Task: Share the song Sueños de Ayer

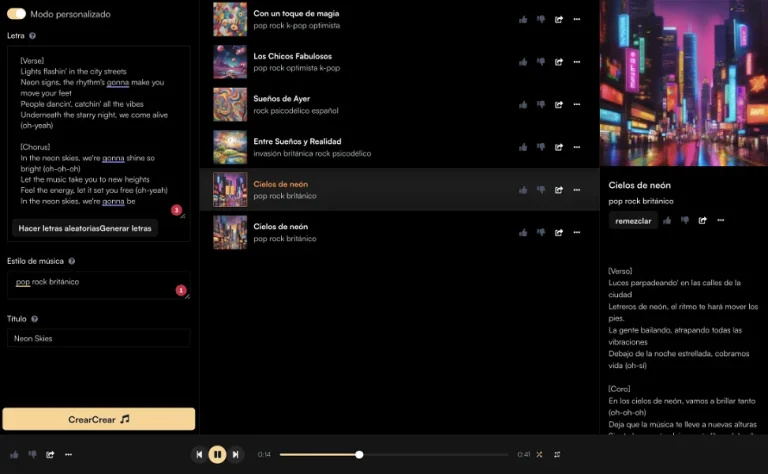Action: (559, 104)
